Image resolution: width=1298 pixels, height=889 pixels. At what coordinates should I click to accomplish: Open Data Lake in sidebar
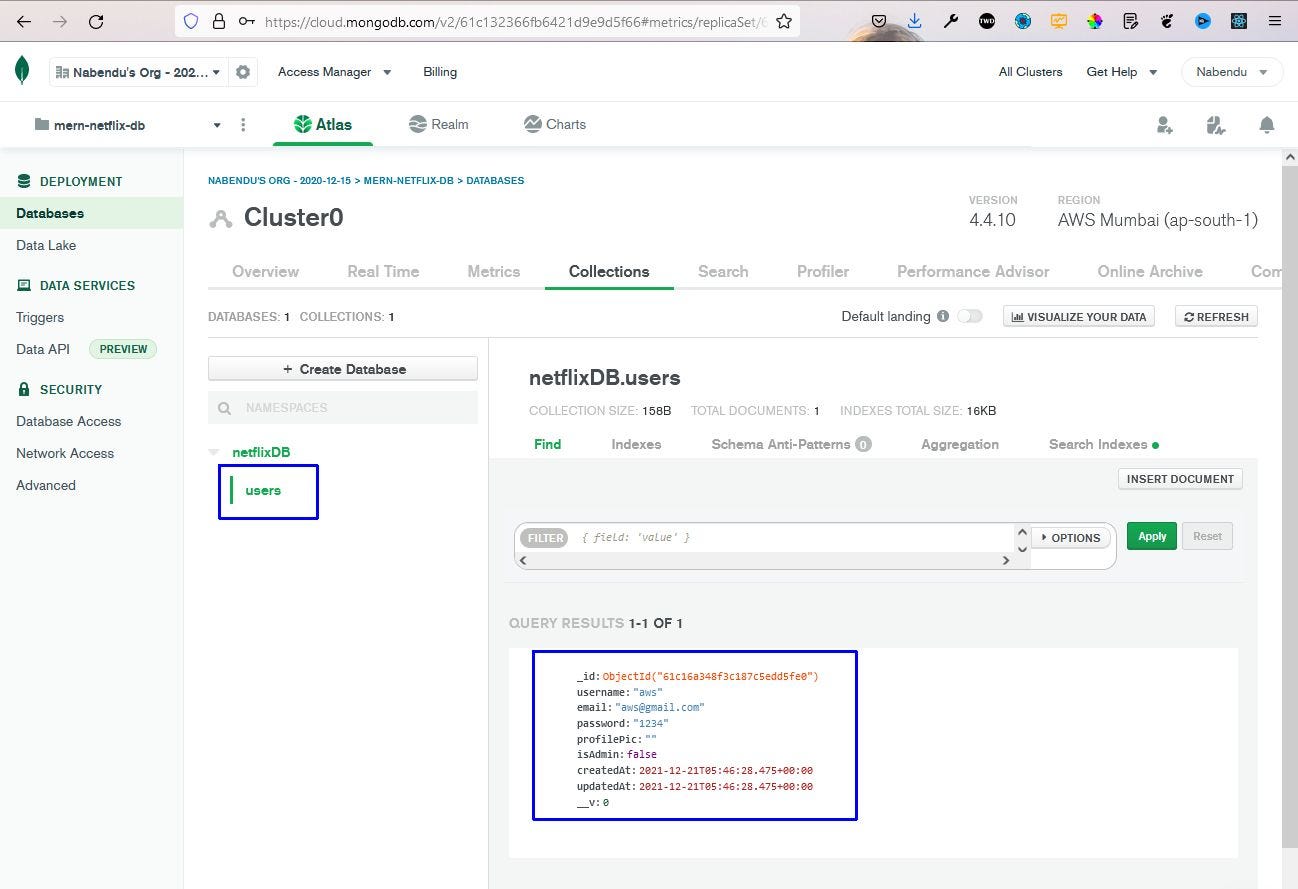[x=46, y=245]
